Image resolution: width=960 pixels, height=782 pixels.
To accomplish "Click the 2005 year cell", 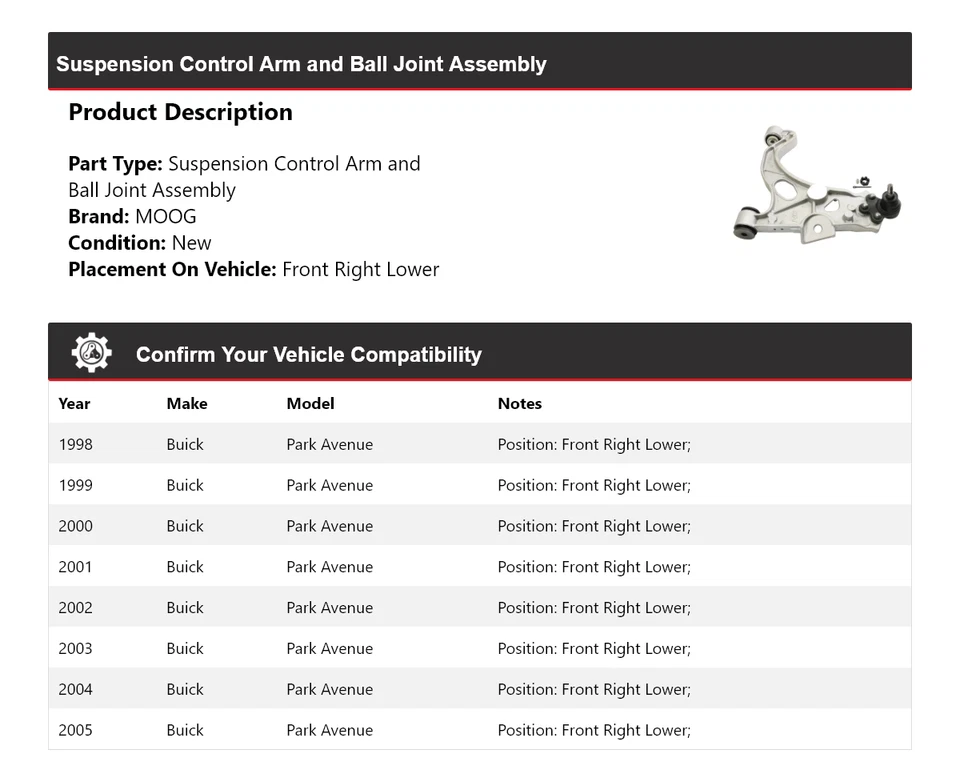I will 75,731.
